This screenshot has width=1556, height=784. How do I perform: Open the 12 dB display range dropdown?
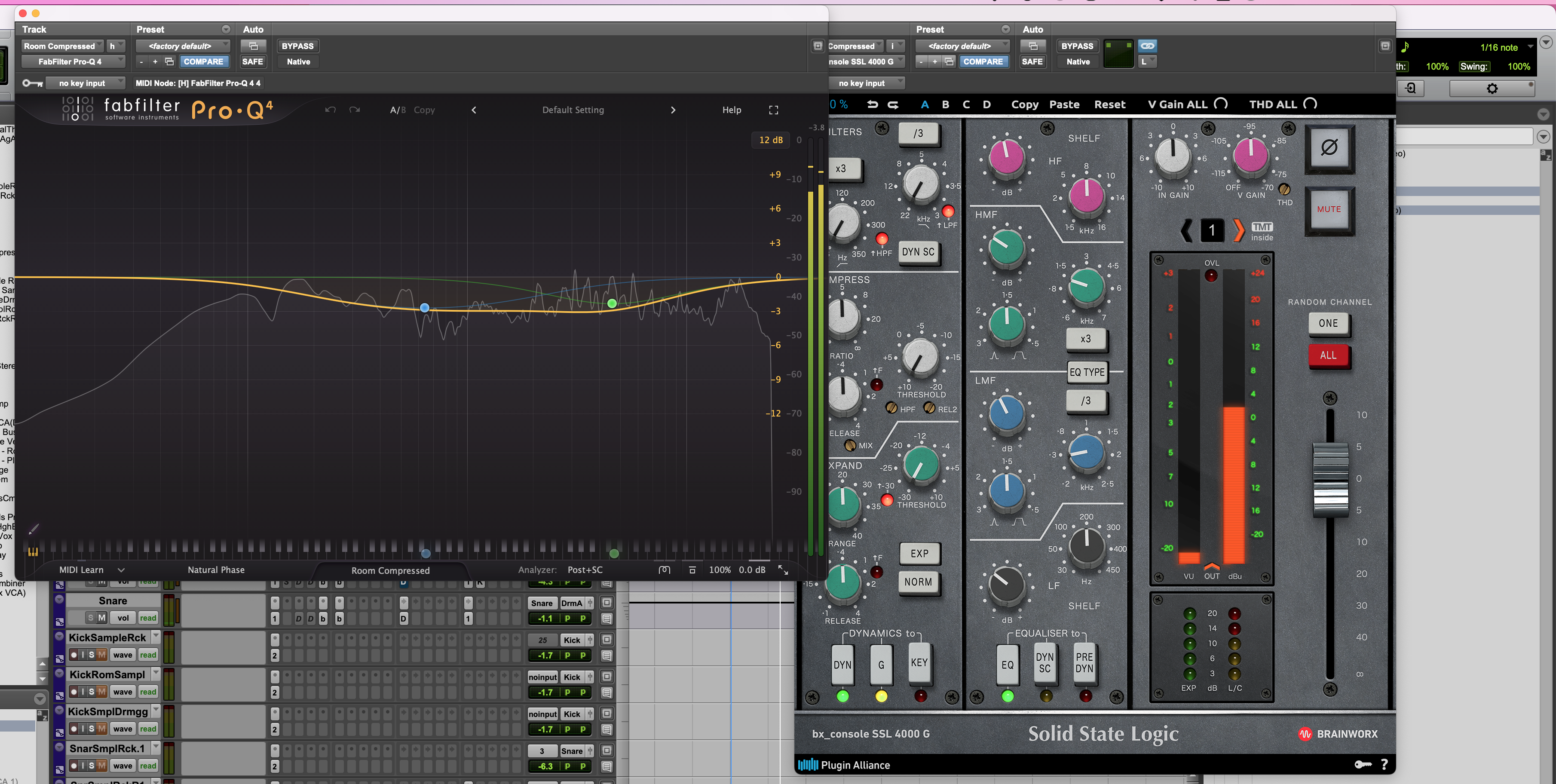click(x=771, y=140)
